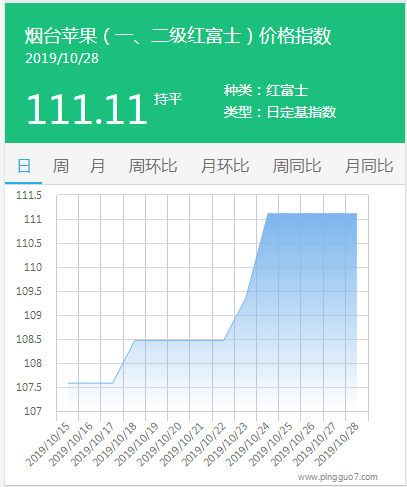Click the x-axis date 2019/10/22
The image size is (407, 487).
tap(204, 444)
